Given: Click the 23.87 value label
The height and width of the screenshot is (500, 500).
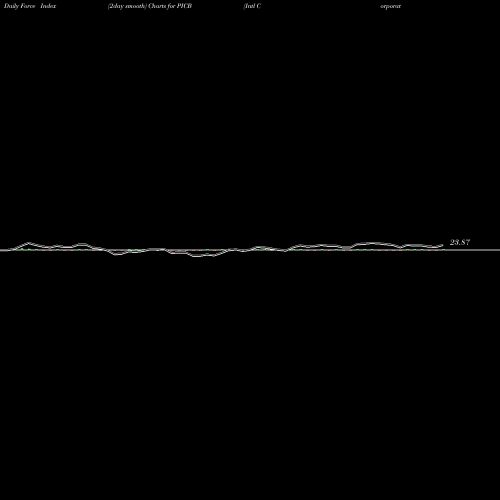Looking at the screenshot, I should pos(460,242).
